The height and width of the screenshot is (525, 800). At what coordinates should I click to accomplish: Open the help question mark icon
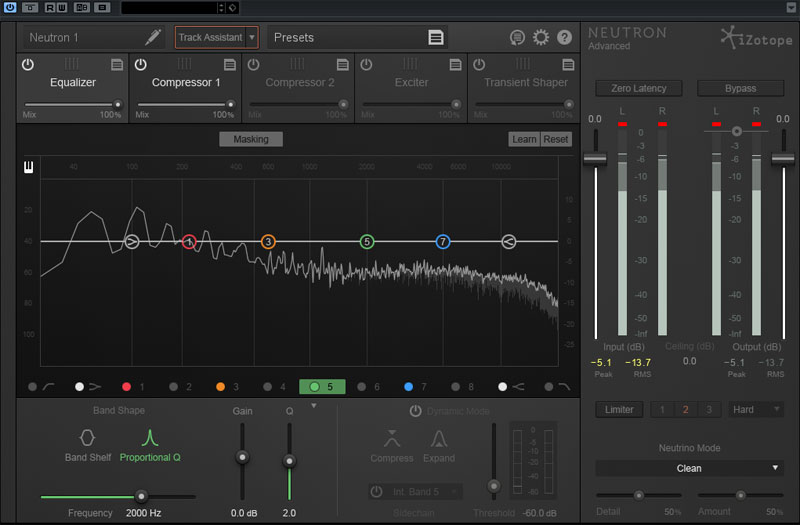[x=564, y=37]
